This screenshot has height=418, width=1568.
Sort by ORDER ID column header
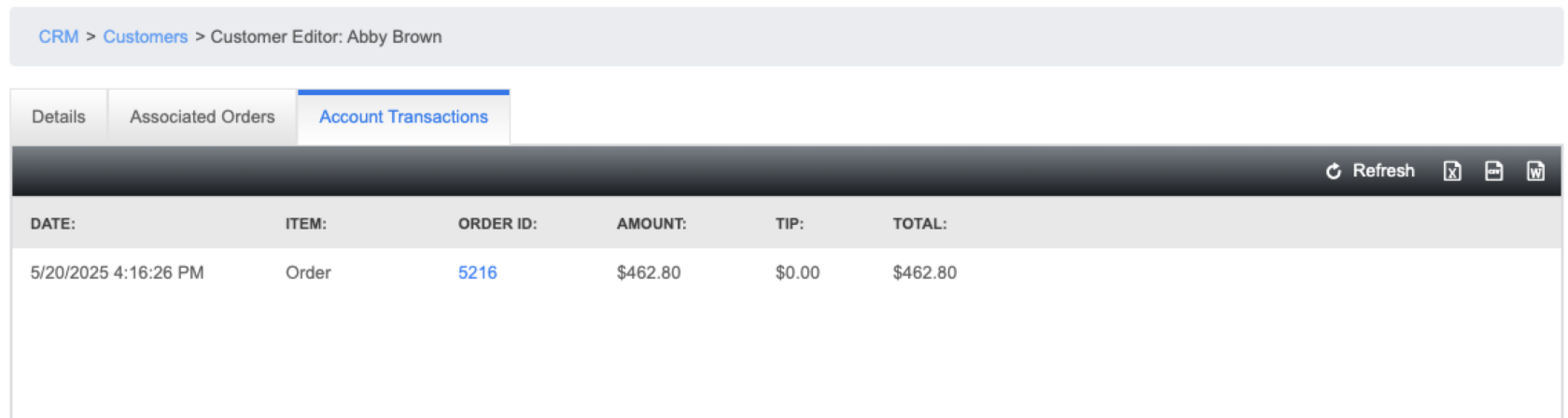point(497,224)
